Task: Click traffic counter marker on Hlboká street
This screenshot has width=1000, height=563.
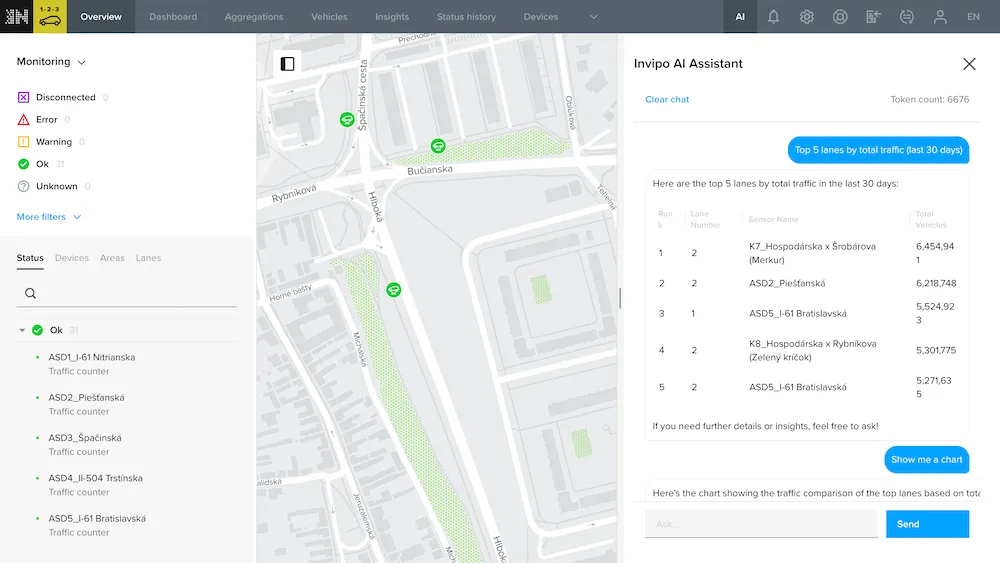Action: click(x=394, y=290)
